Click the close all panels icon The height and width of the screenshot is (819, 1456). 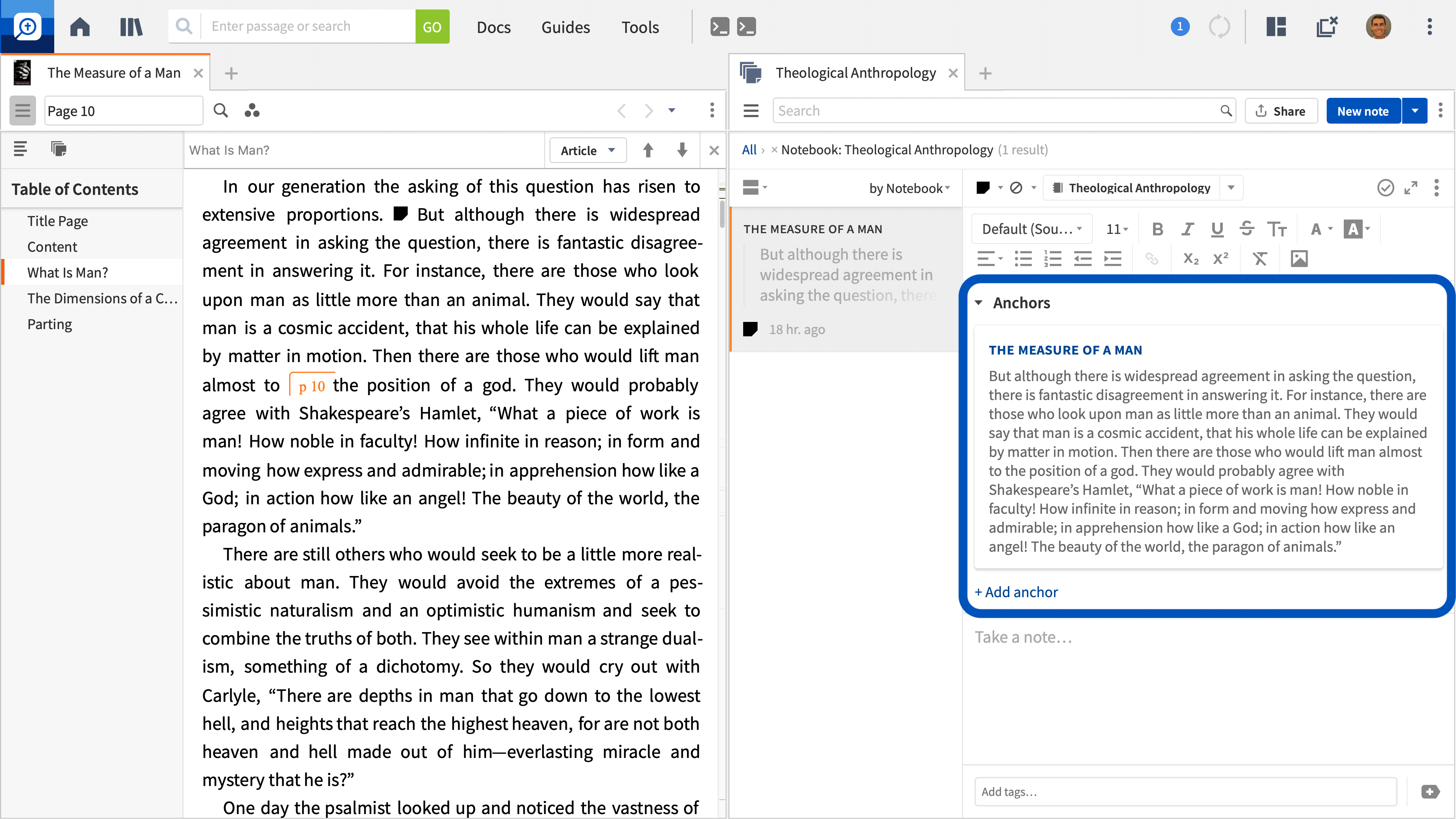point(1327,27)
